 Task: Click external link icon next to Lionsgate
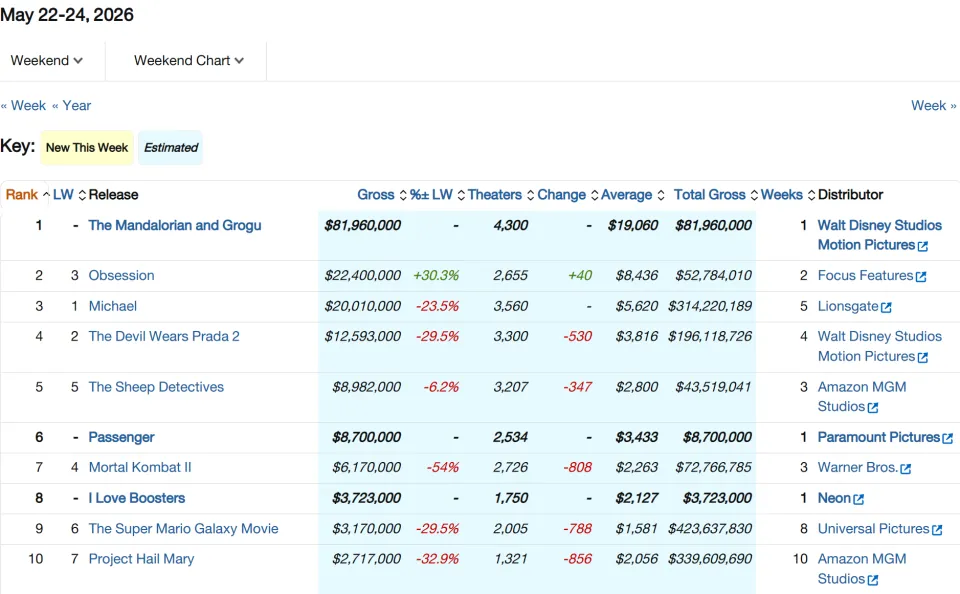(886, 307)
